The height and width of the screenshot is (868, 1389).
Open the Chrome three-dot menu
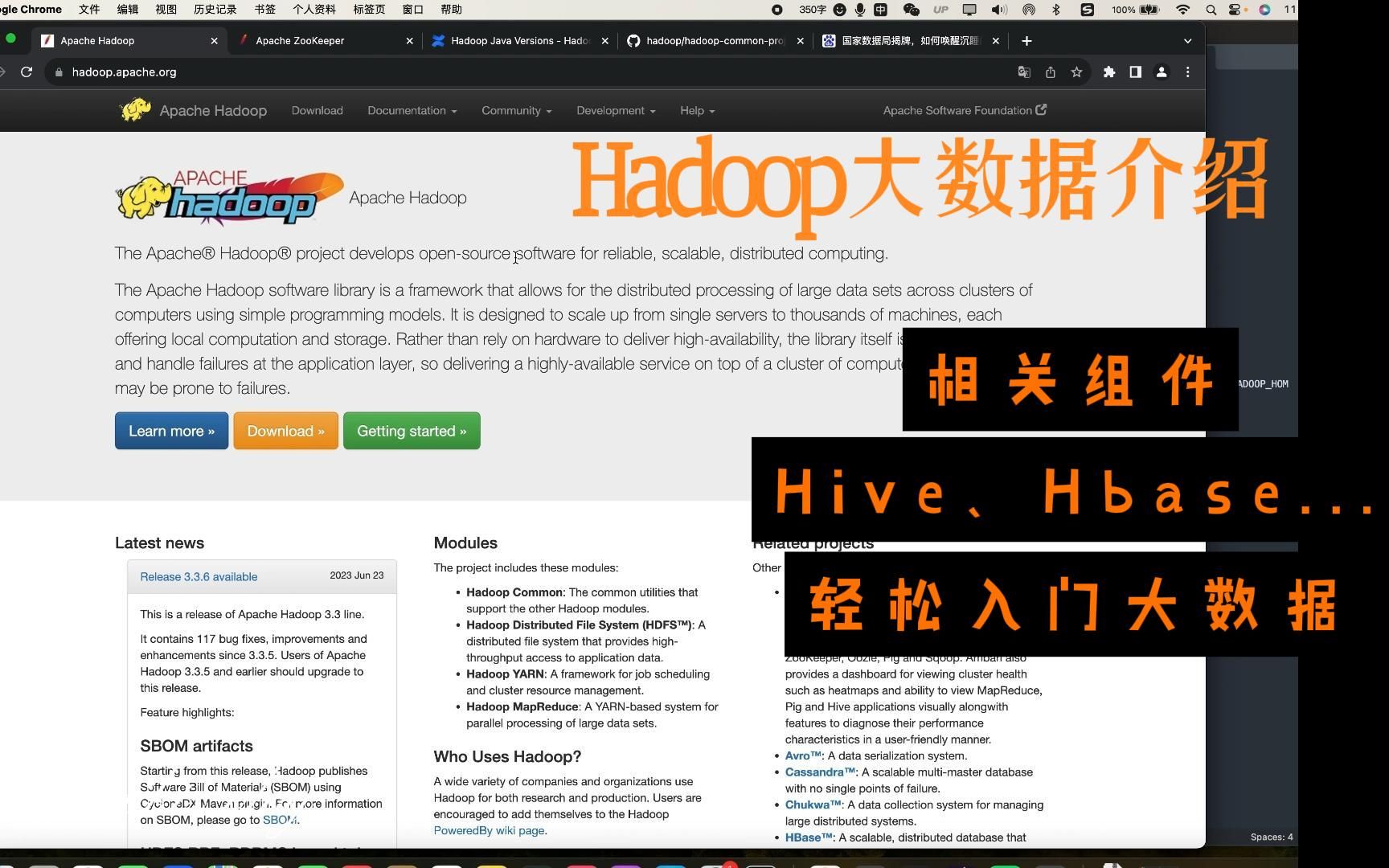[x=1188, y=72]
